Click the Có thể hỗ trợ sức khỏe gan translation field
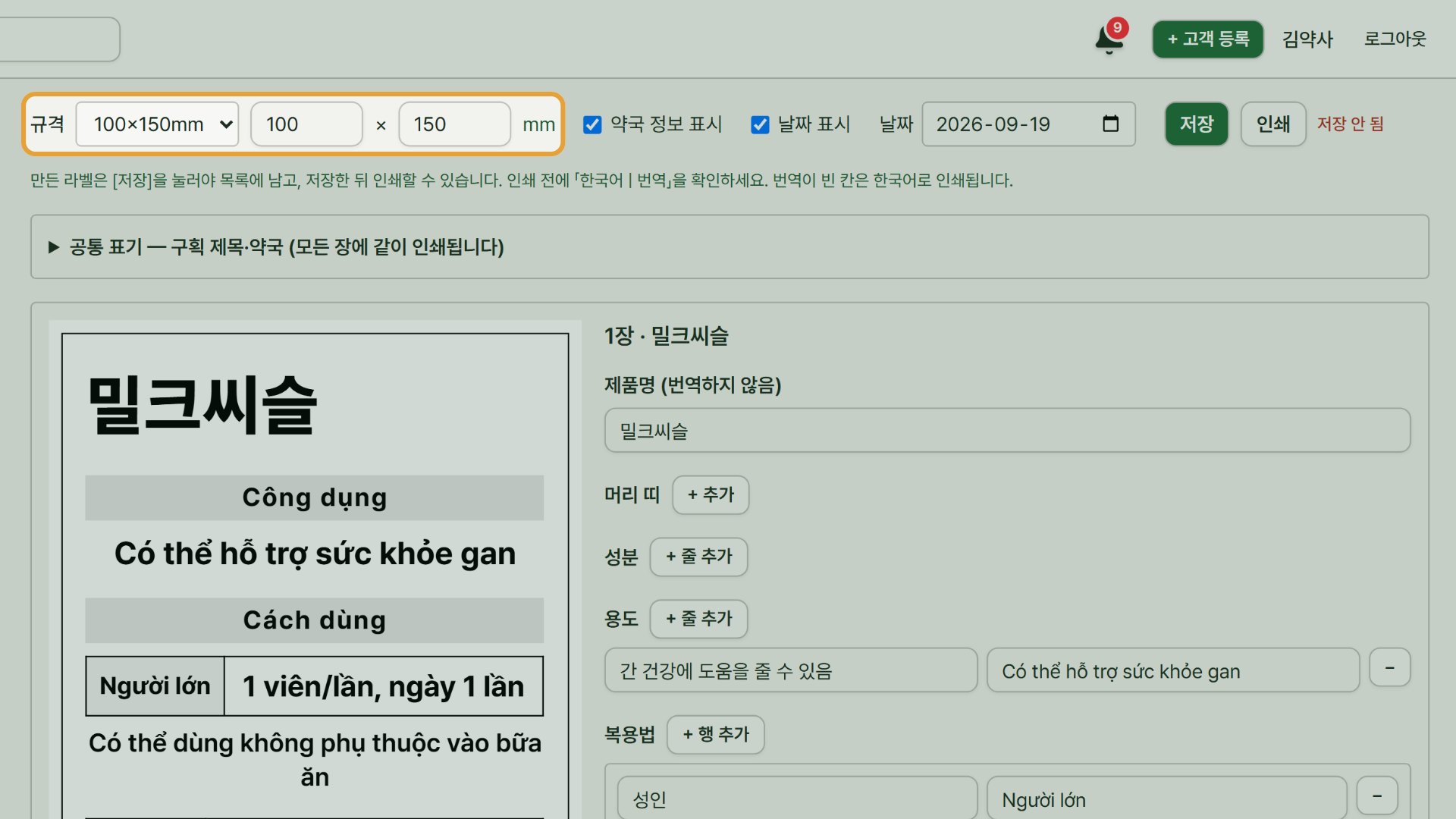Viewport: 1456px width, 819px height. (x=1173, y=670)
